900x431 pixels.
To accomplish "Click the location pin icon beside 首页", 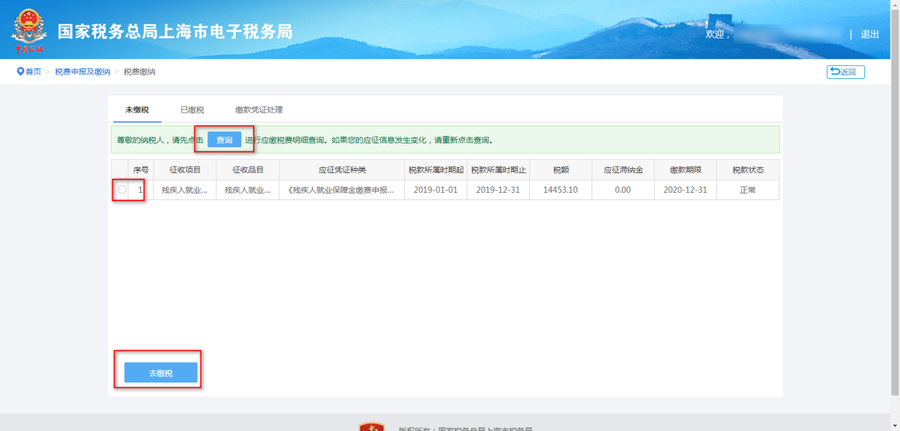I will point(20,72).
